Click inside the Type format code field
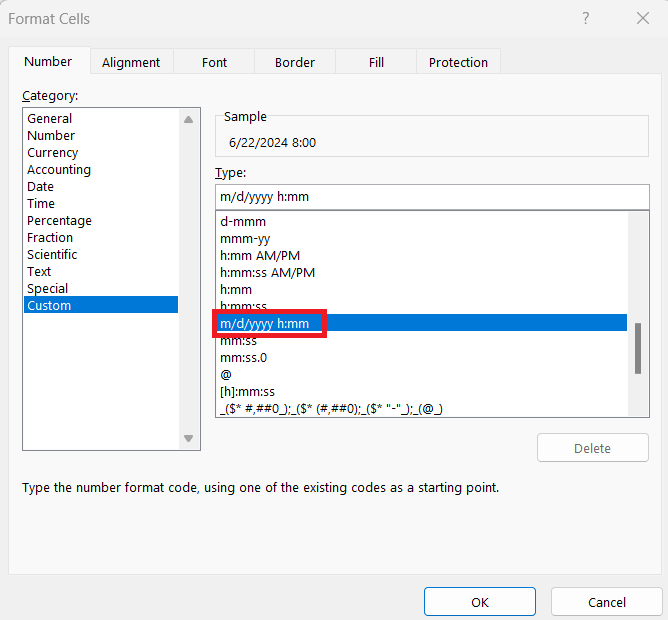Screen dimensions: 668x620 432,197
